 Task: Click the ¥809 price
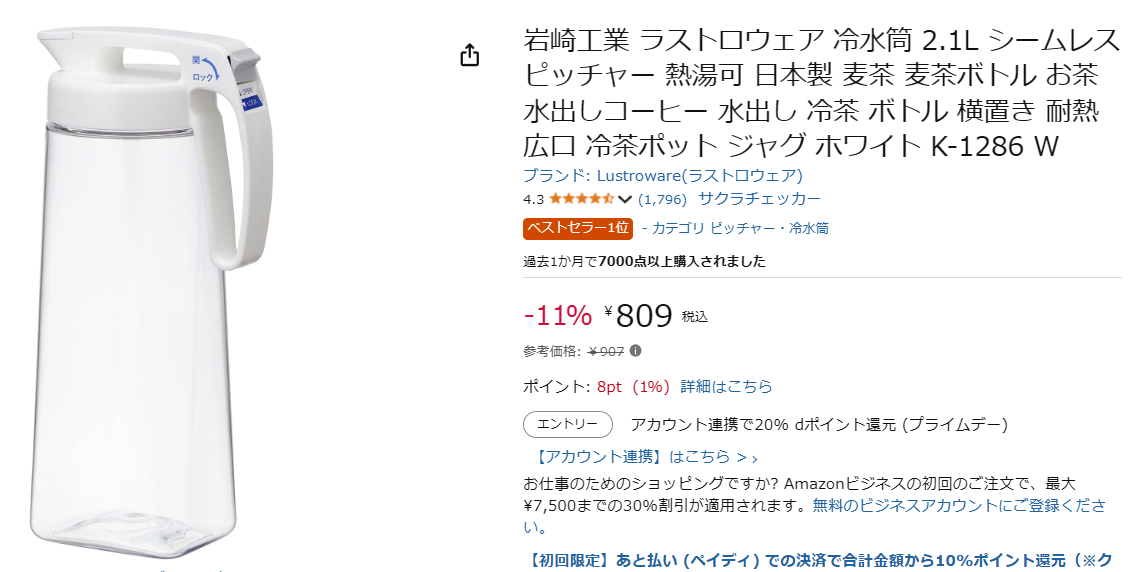coord(638,316)
